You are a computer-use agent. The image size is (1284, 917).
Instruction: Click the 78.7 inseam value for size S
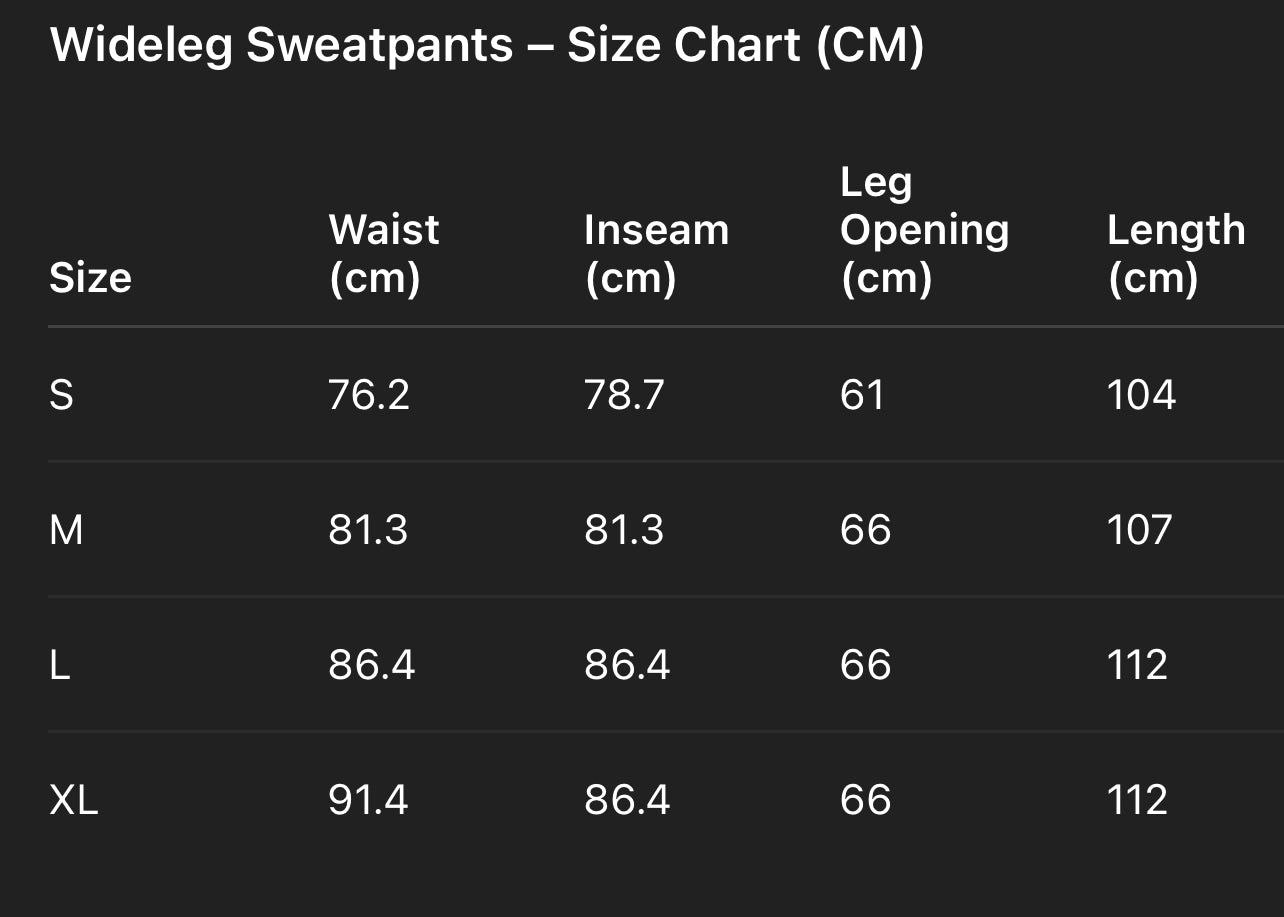(624, 396)
